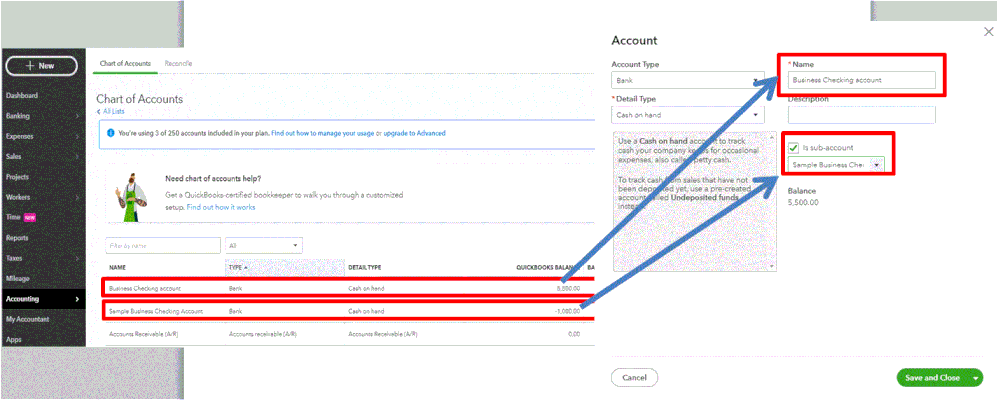Focus the Filter by name field
The width and height of the screenshot is (998, 400).
click(163, 245)
